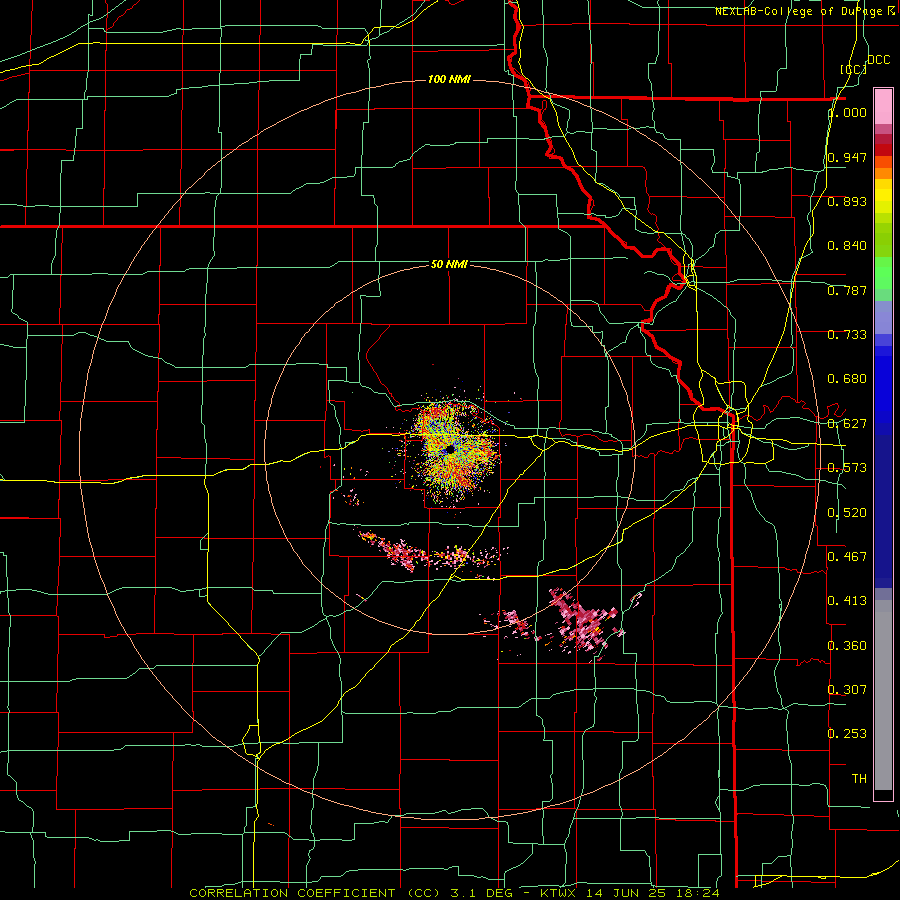This screenshot has height=900, width=900.
Task: Select the DCC product label
Action: coord(878,60)
